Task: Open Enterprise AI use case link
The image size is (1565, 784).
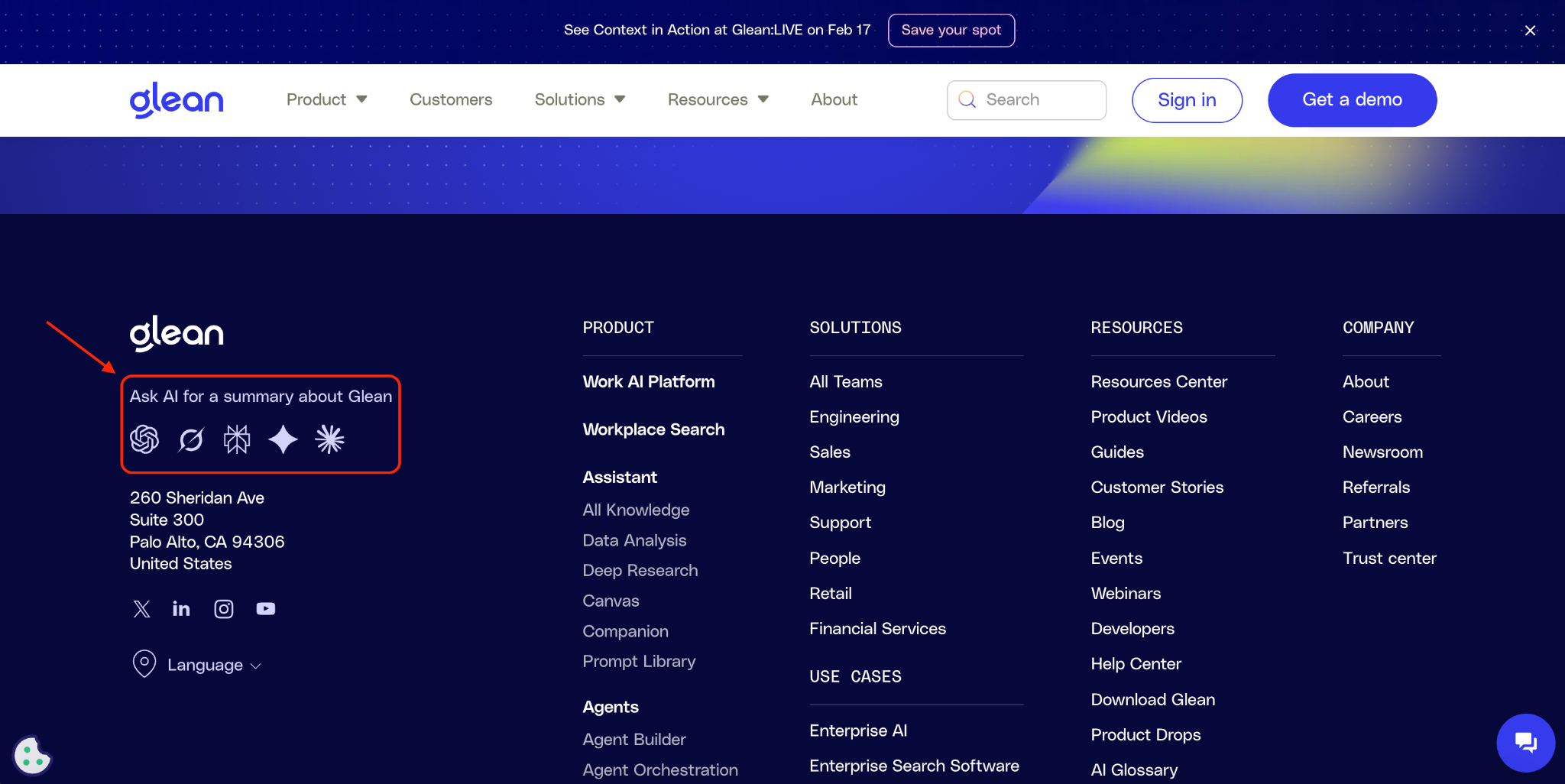Action: pos(858,730)
